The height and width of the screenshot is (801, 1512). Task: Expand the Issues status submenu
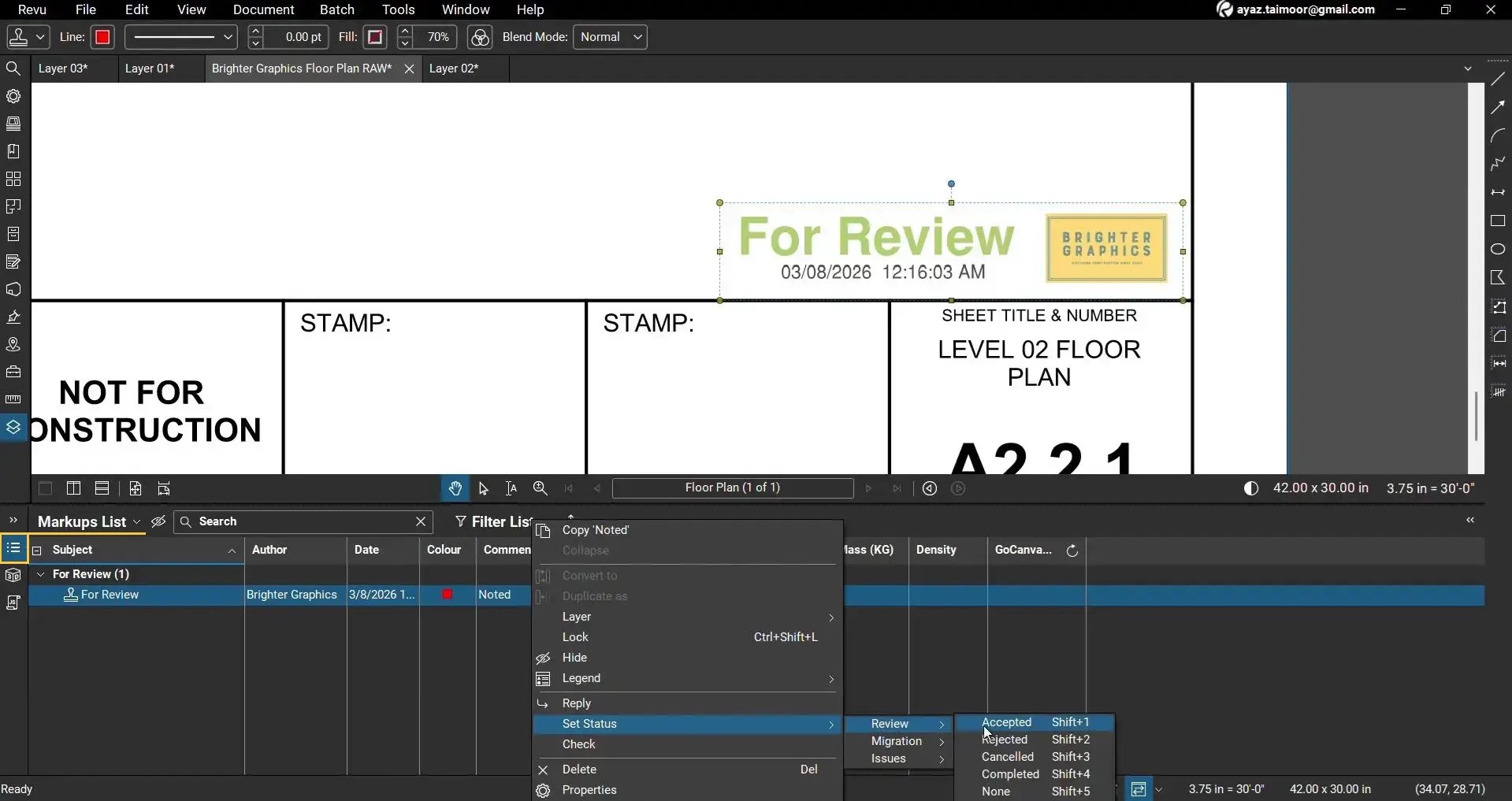tap(899, 758)
